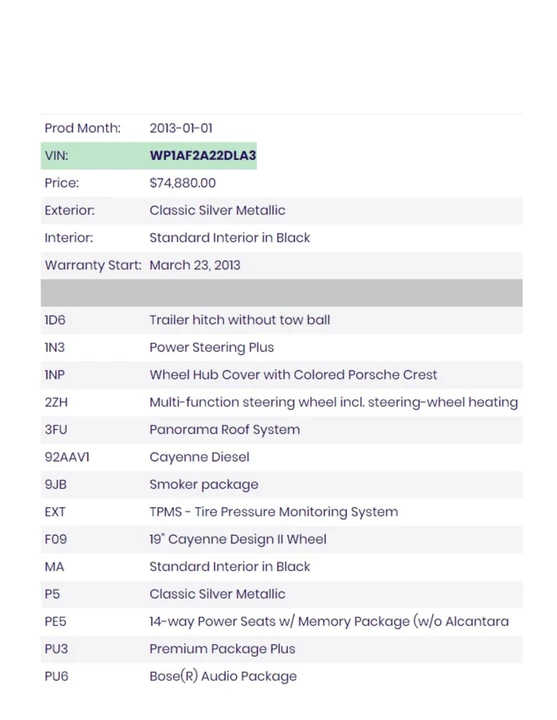Select the Panorama Roof System row
Image resolution: width=557 pixels, height=720 pixels.
pyautogui.click(x=281, y=430)
